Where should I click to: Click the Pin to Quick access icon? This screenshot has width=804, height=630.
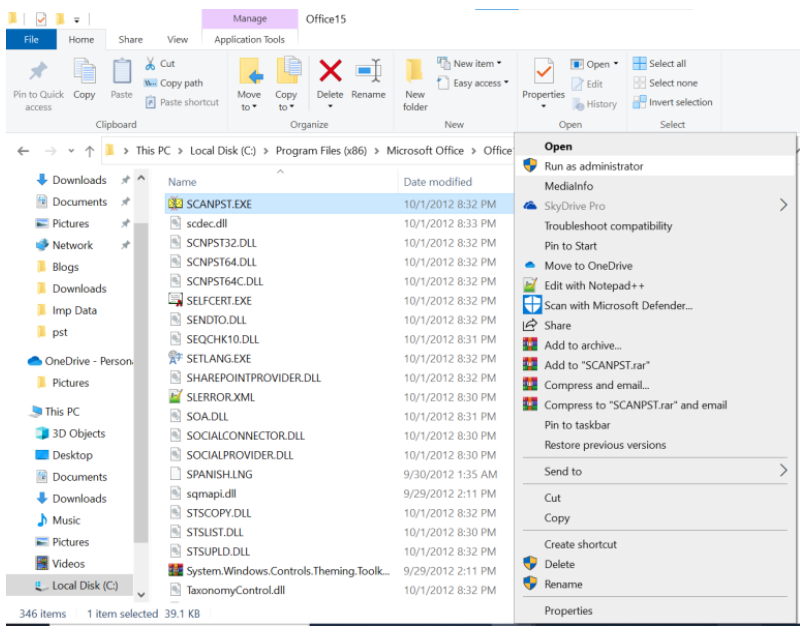[38, 72]
